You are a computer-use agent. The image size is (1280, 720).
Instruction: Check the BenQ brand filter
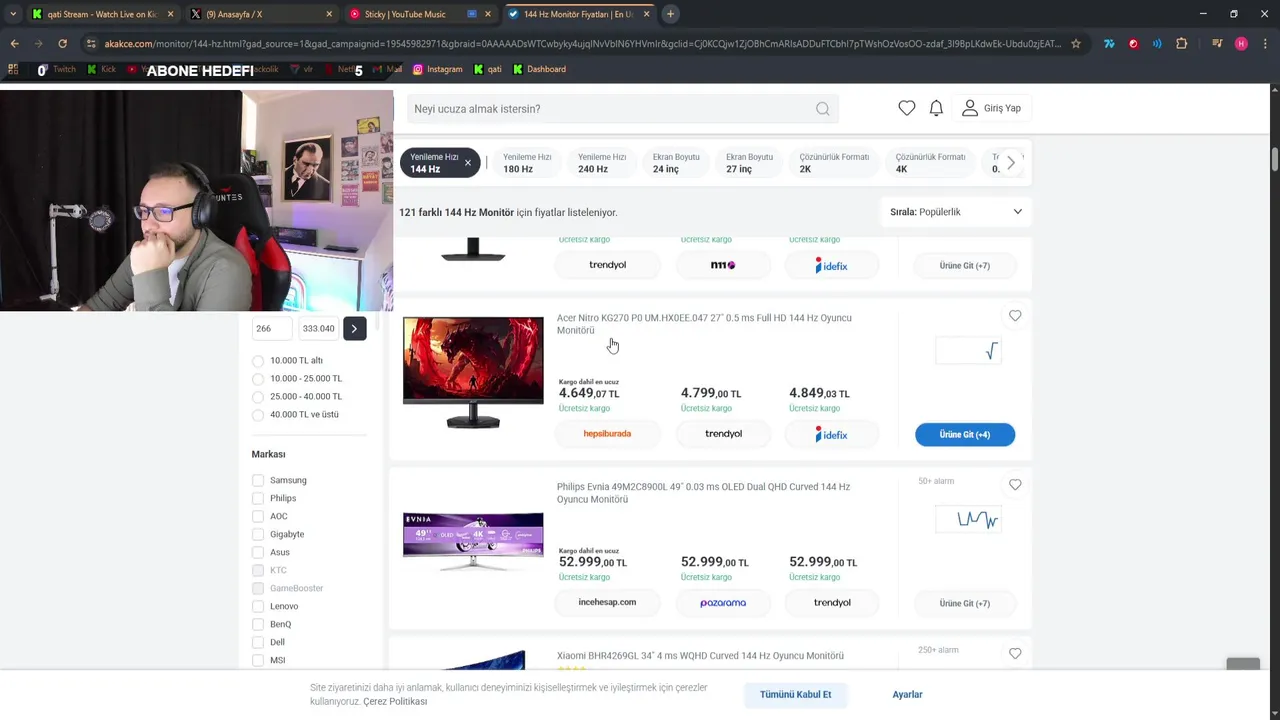[258, 624]
